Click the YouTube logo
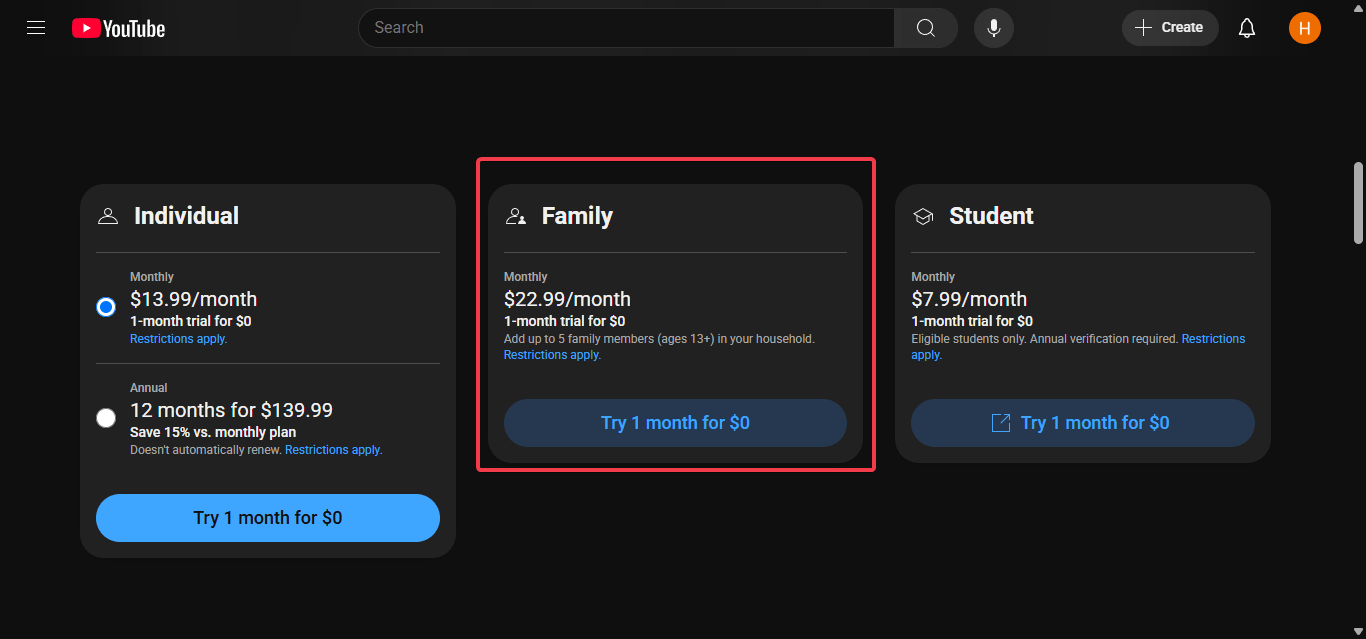The height and width of the screenshot is (639, 1366). tap(119, 28)
